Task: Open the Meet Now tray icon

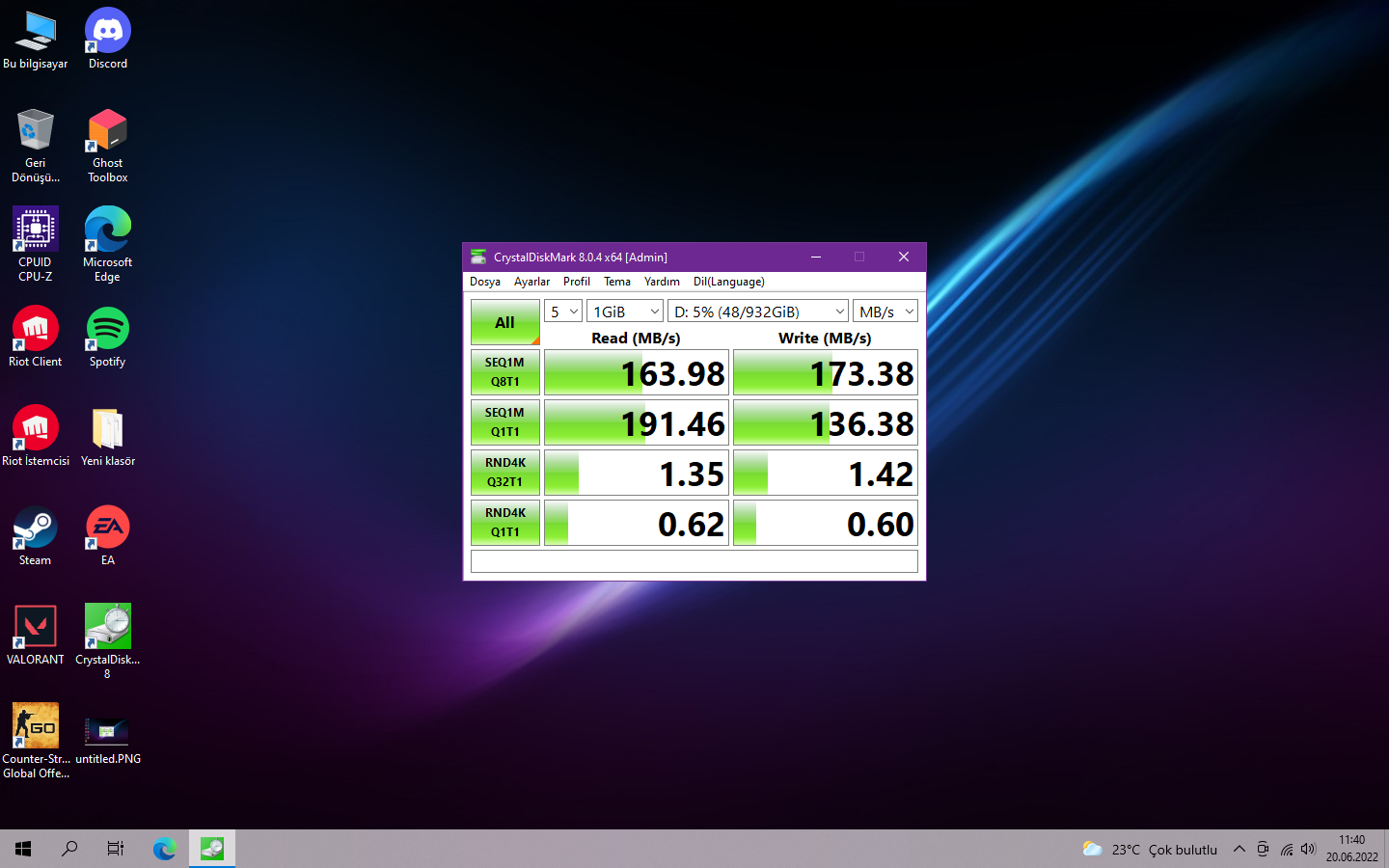Action: click(1263, 849)
